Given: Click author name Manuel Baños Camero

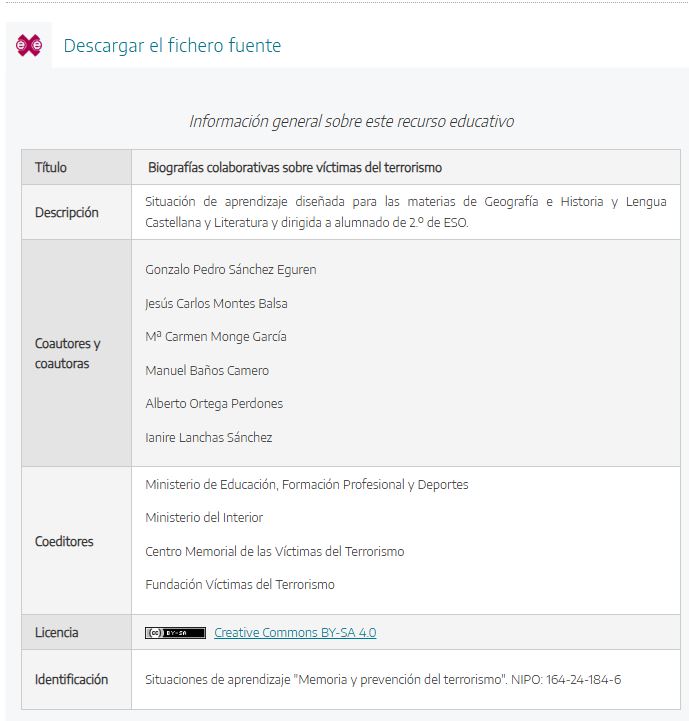Looking at the screenshot, I should [x=207, y=370].
